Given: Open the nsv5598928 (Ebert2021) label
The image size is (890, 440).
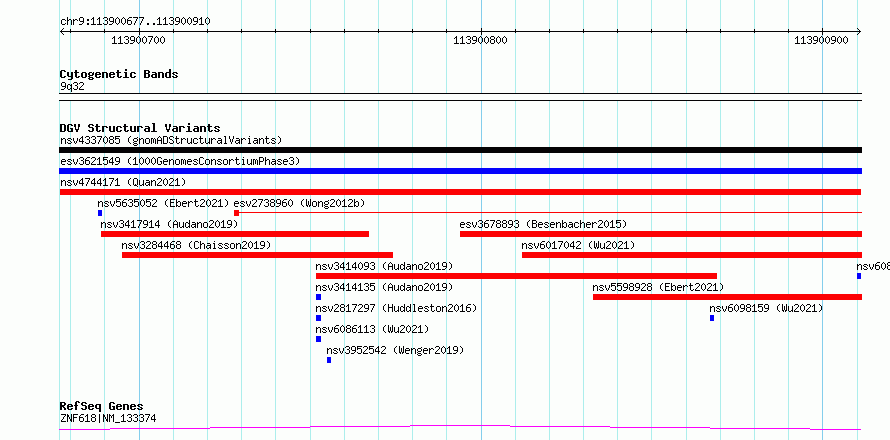Looking at the screenshot, I should click(x=658, y=287).
